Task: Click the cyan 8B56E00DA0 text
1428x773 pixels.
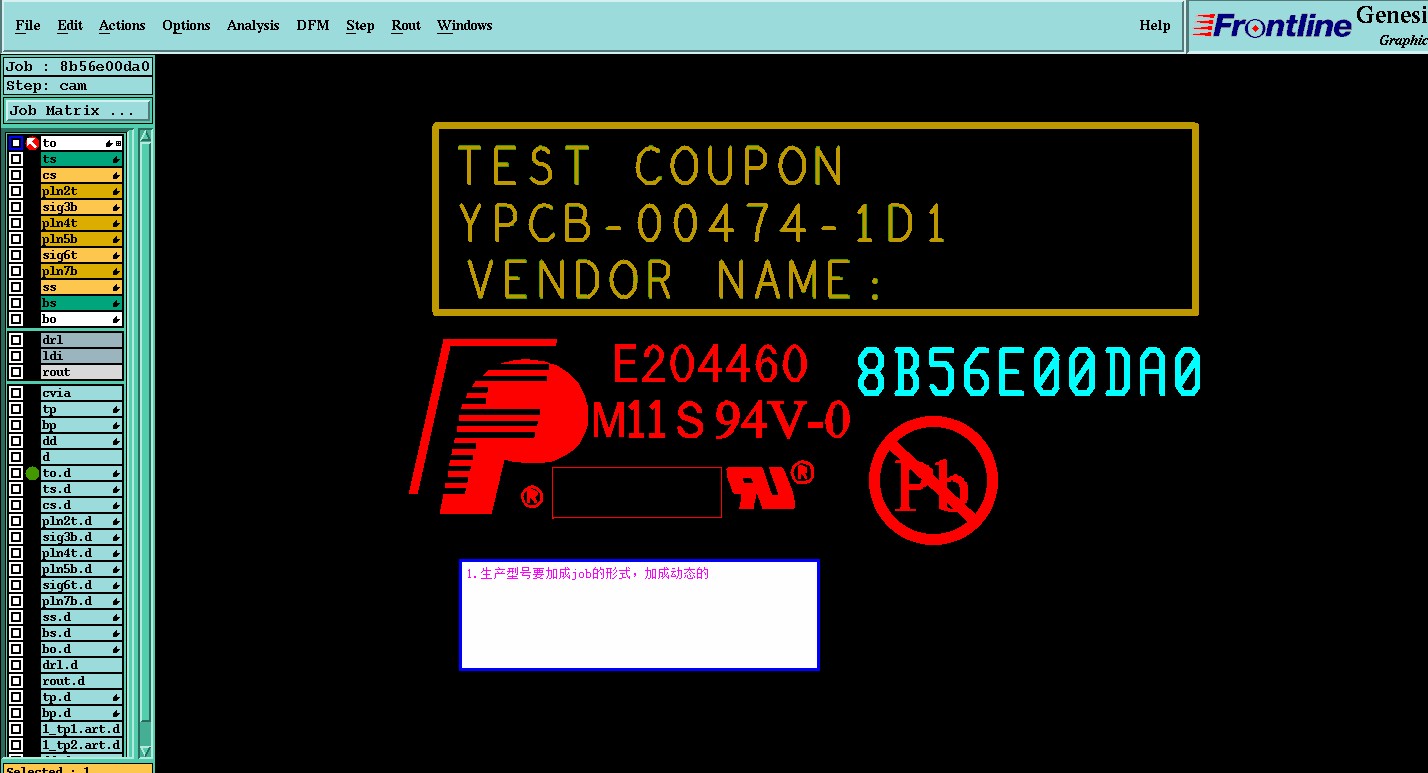Action: 1029,372
